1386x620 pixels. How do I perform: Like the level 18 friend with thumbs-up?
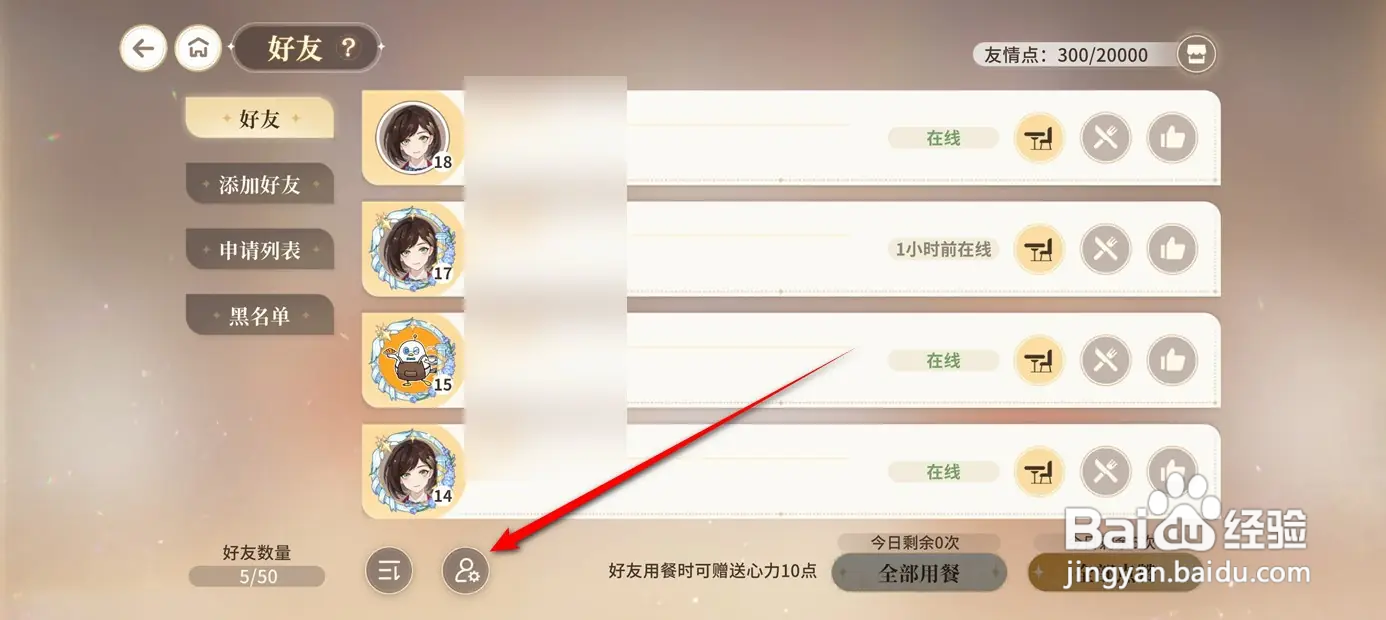tap(1172, 138)
